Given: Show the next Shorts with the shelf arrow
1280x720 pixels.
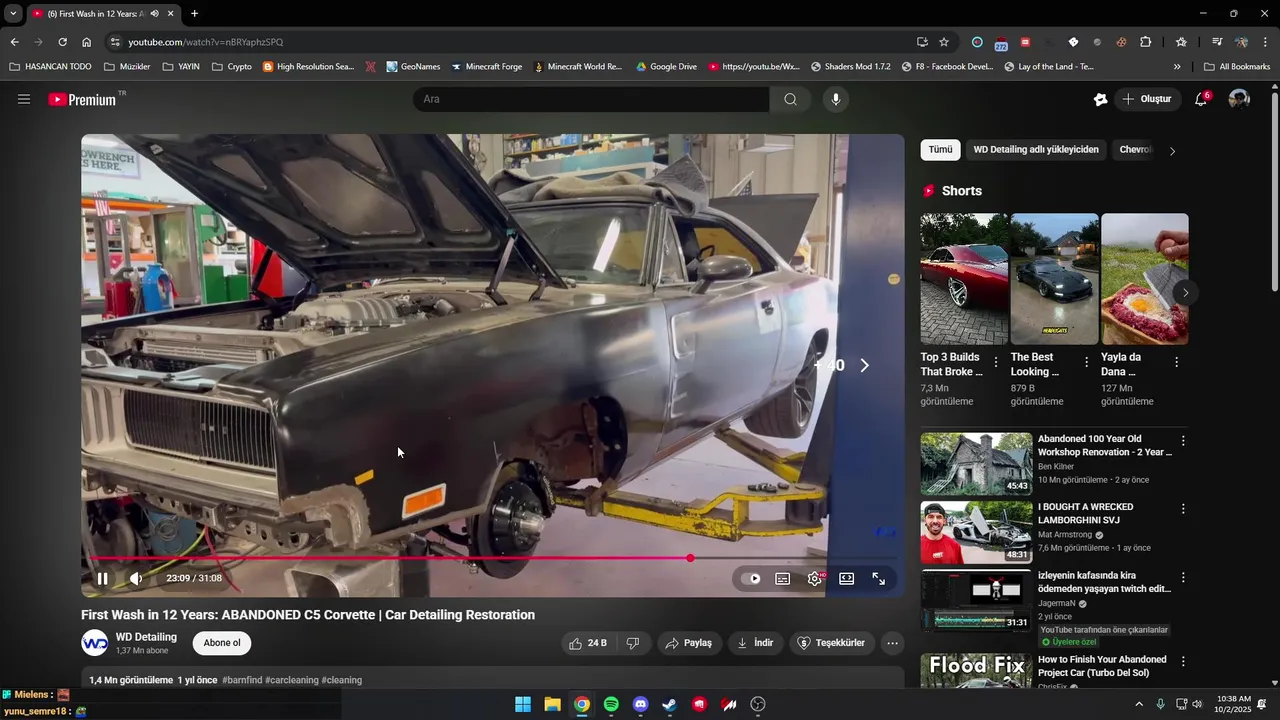Looking at the screenshot, I should 1185,293.
